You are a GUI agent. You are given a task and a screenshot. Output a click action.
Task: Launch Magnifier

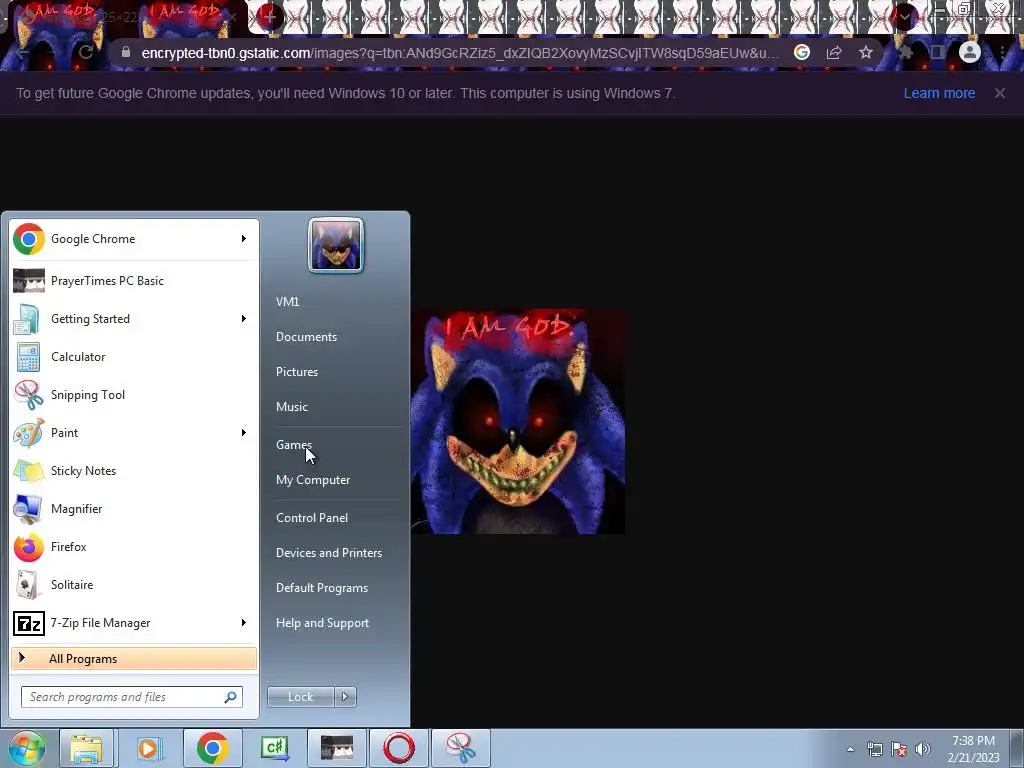133,509
